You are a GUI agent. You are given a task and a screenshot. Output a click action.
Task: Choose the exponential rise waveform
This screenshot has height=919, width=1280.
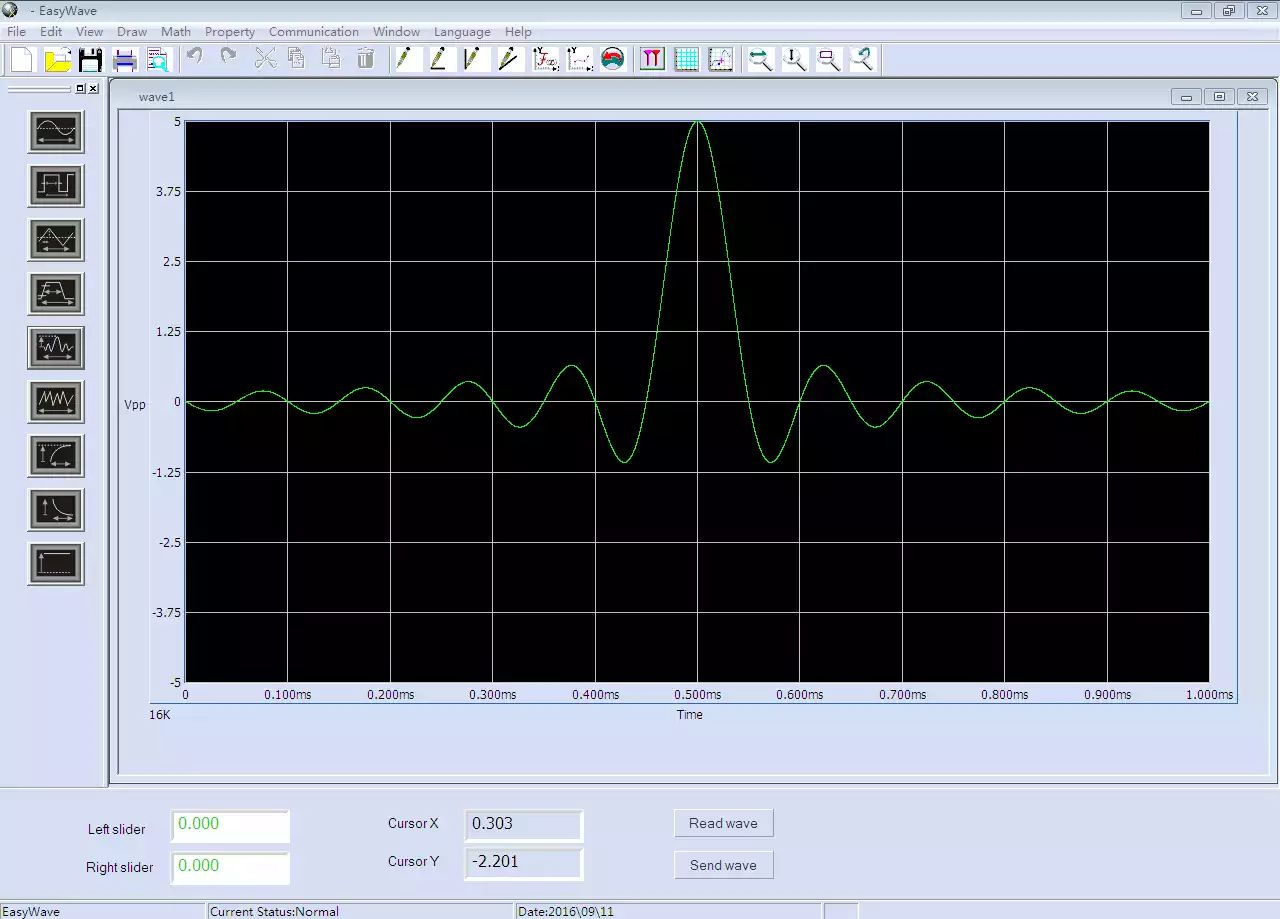(56, 456)
